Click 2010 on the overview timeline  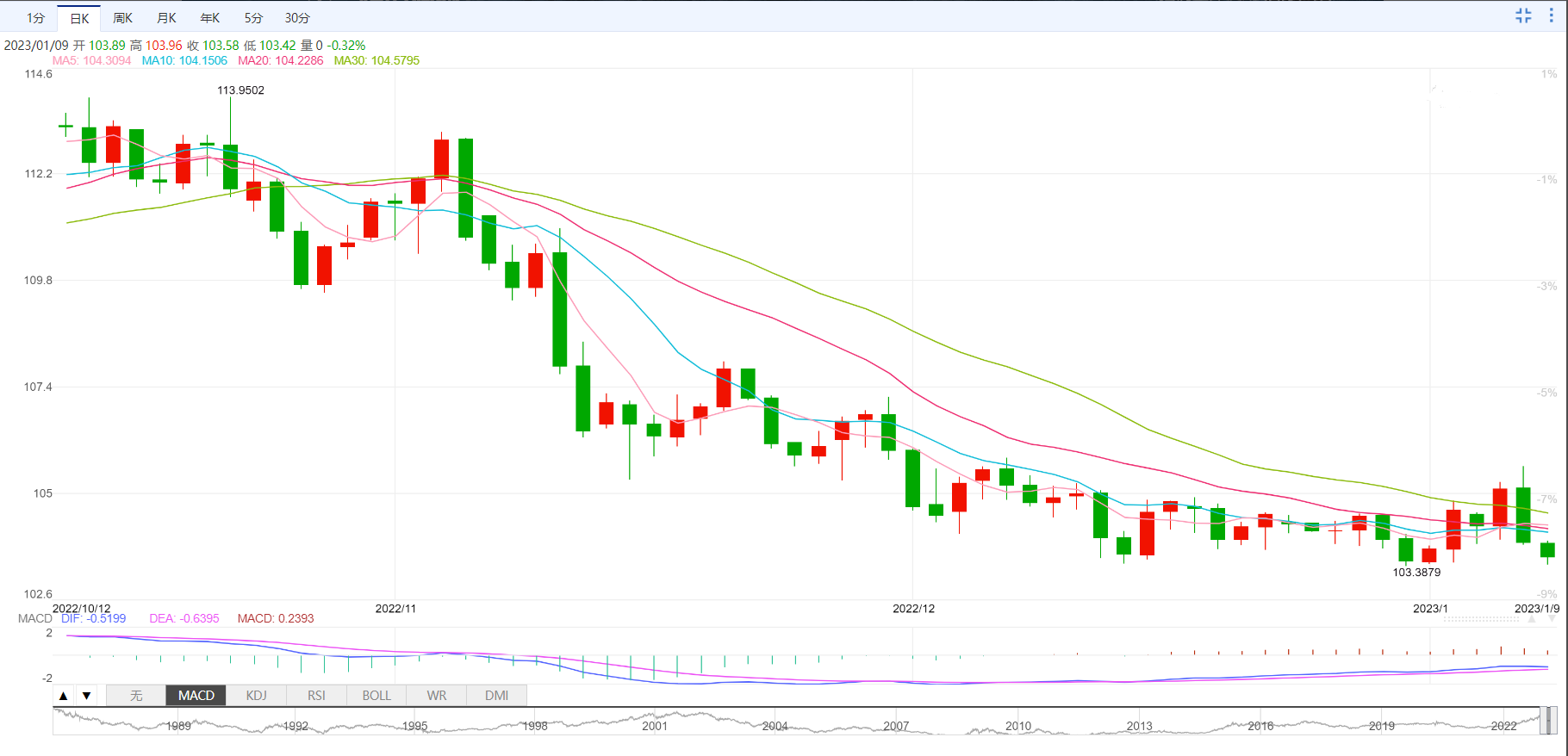point(1018,726)
